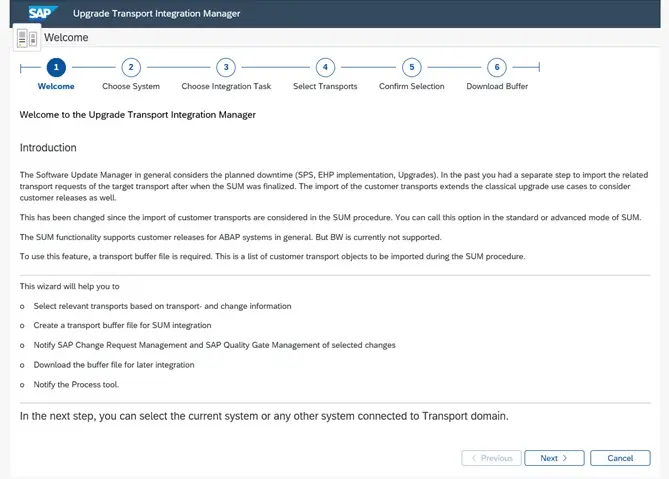The width and height of the screenshot is (669, 479).
Task: Go to step 2 Choose System circle
Action: coord(131,67)
